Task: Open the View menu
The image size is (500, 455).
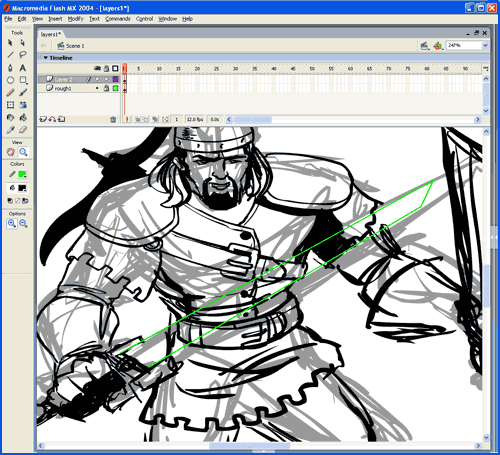Action: pyautogui.click(x=37, y=19)
